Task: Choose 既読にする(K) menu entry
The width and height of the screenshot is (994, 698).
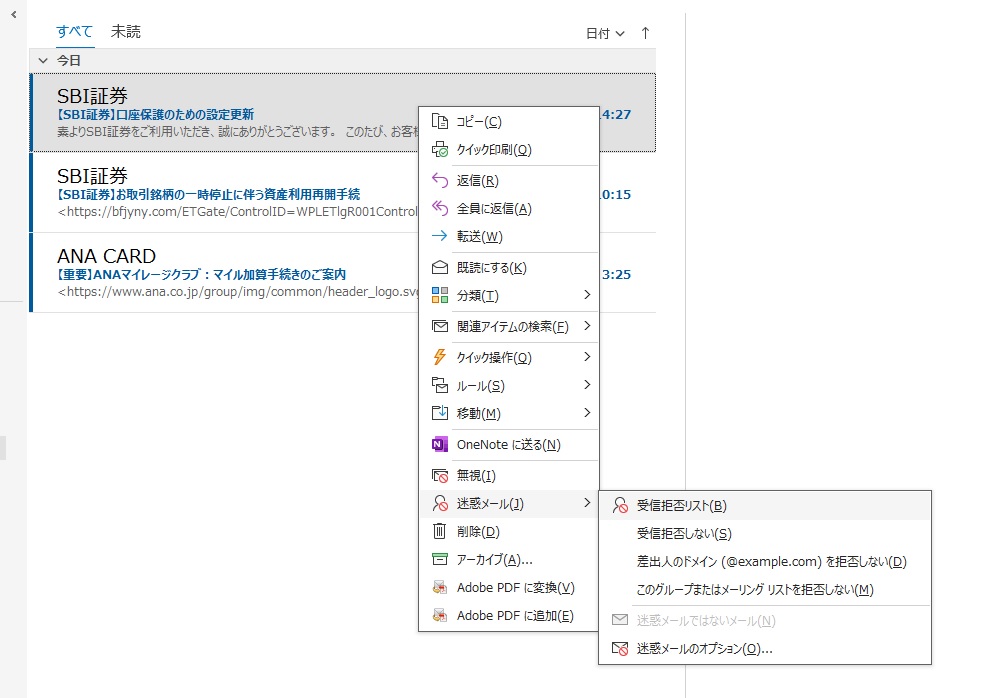Action: (508, 267)
